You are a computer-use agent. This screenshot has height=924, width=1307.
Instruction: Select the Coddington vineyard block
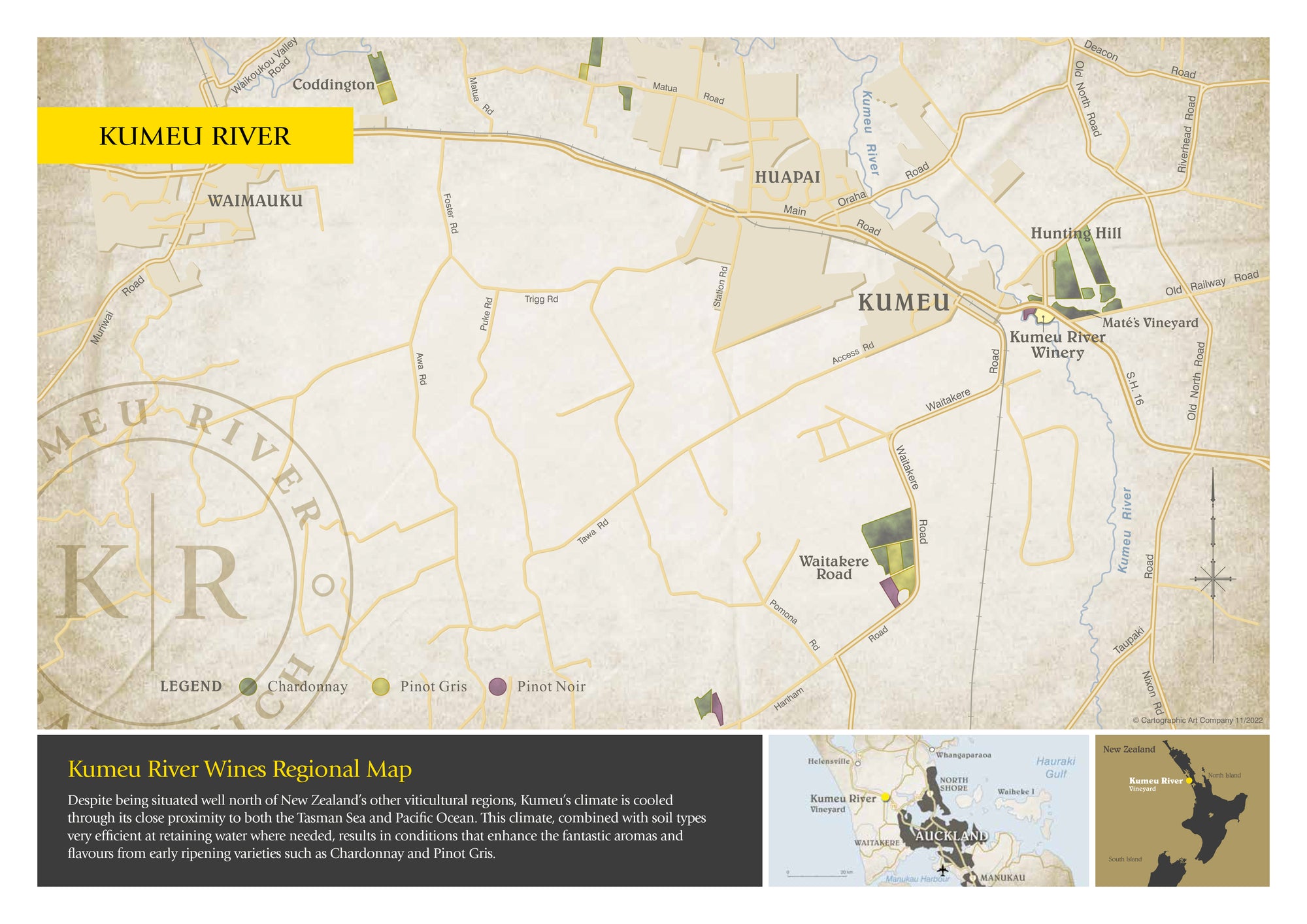click(x=382, y=78)
